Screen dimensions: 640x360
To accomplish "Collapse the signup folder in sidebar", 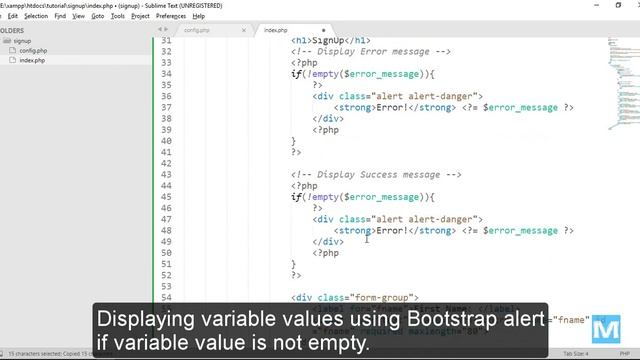I will [22, 41].
